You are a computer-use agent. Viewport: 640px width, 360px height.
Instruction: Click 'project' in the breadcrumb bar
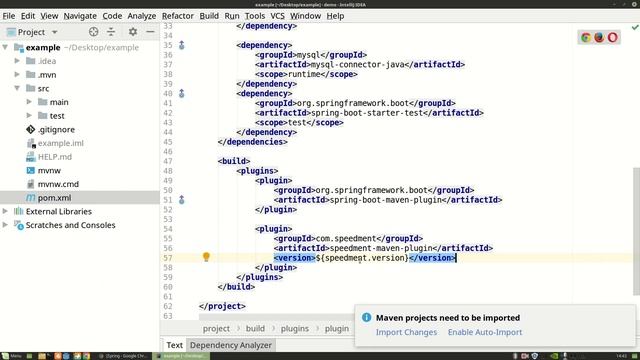click(x=216, y=329)
